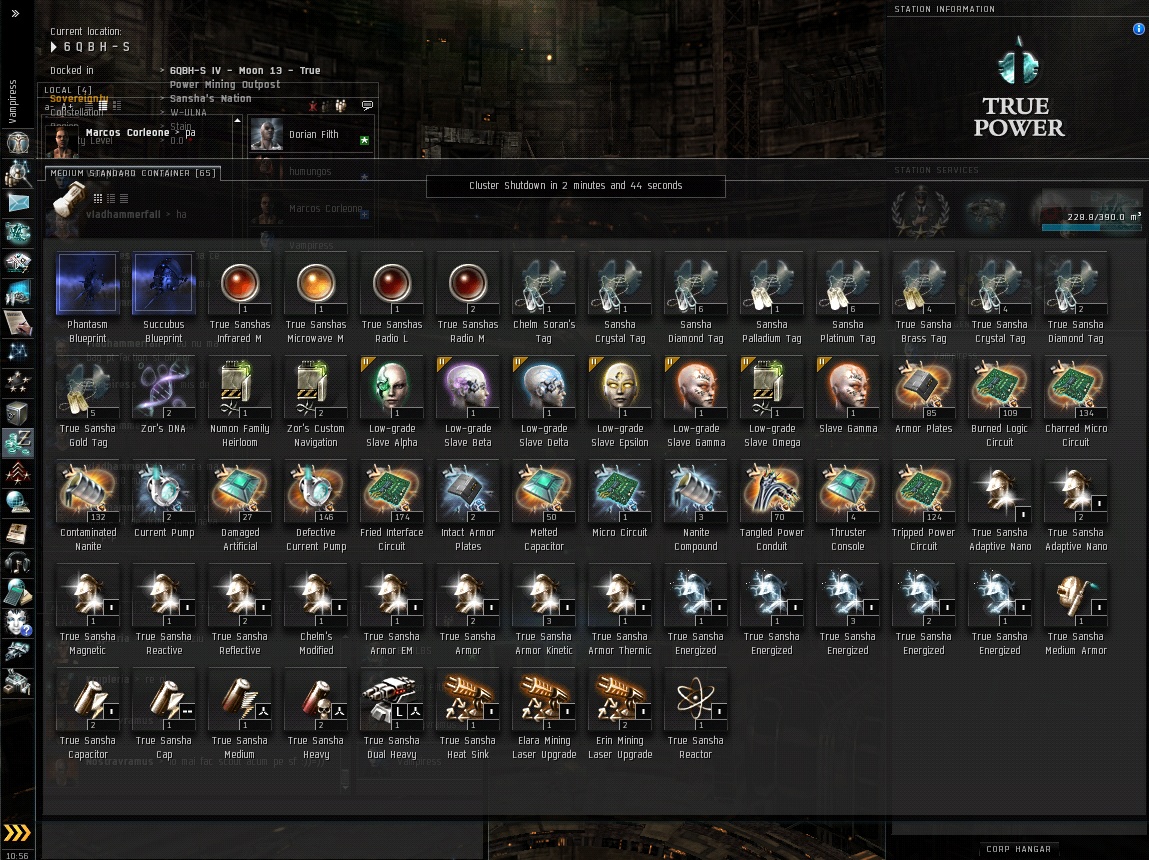Select the Tangled Power Conduit stack
This screenshot has width=1149, height=860.
point(772,506)
